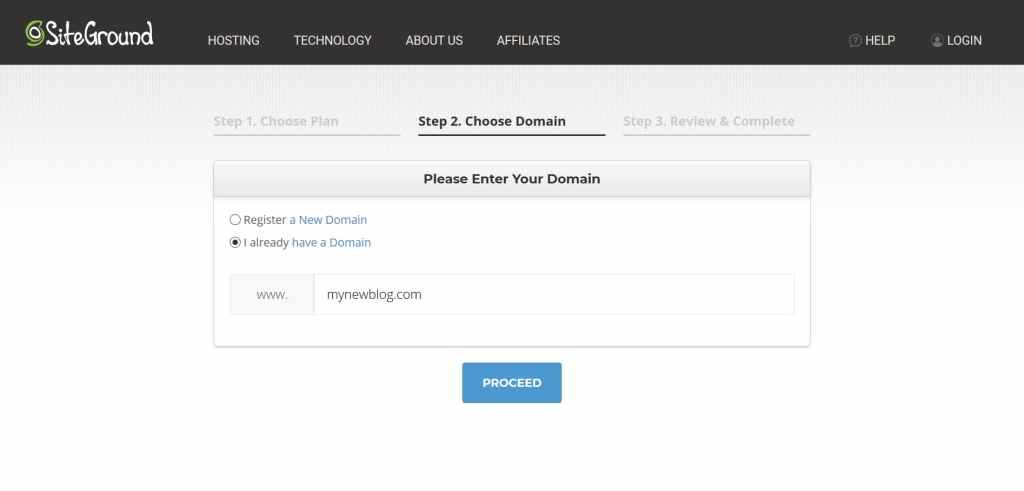Click the domain name input field

(x=554, y=294)
